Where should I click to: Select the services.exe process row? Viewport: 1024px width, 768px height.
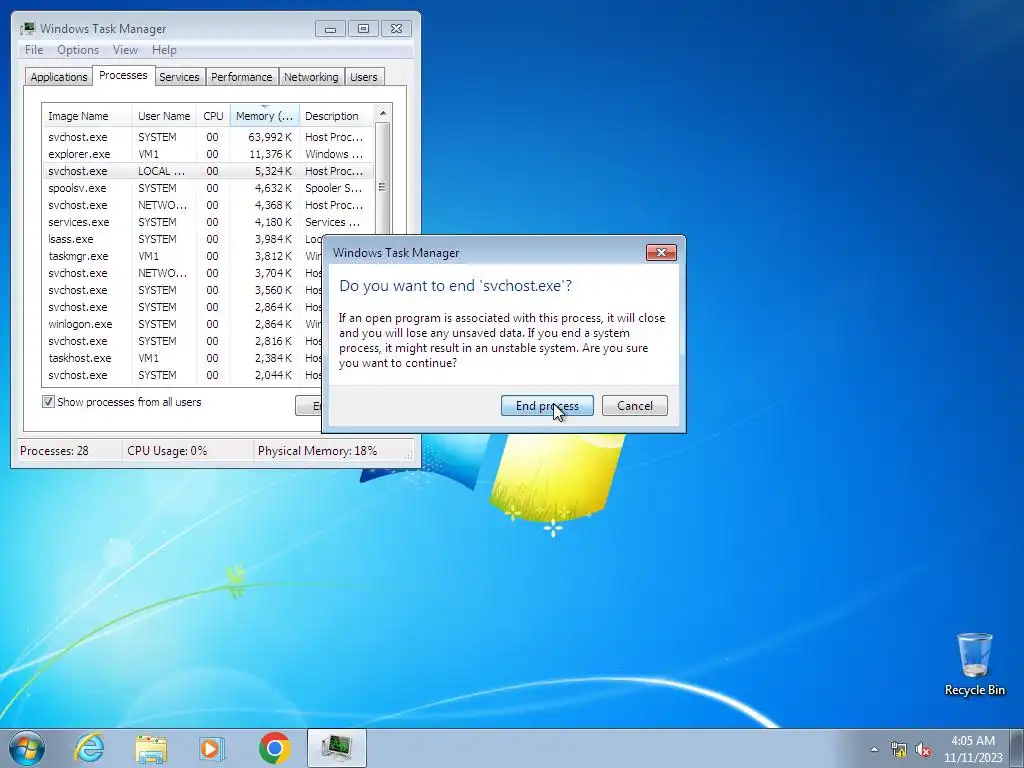208,222
